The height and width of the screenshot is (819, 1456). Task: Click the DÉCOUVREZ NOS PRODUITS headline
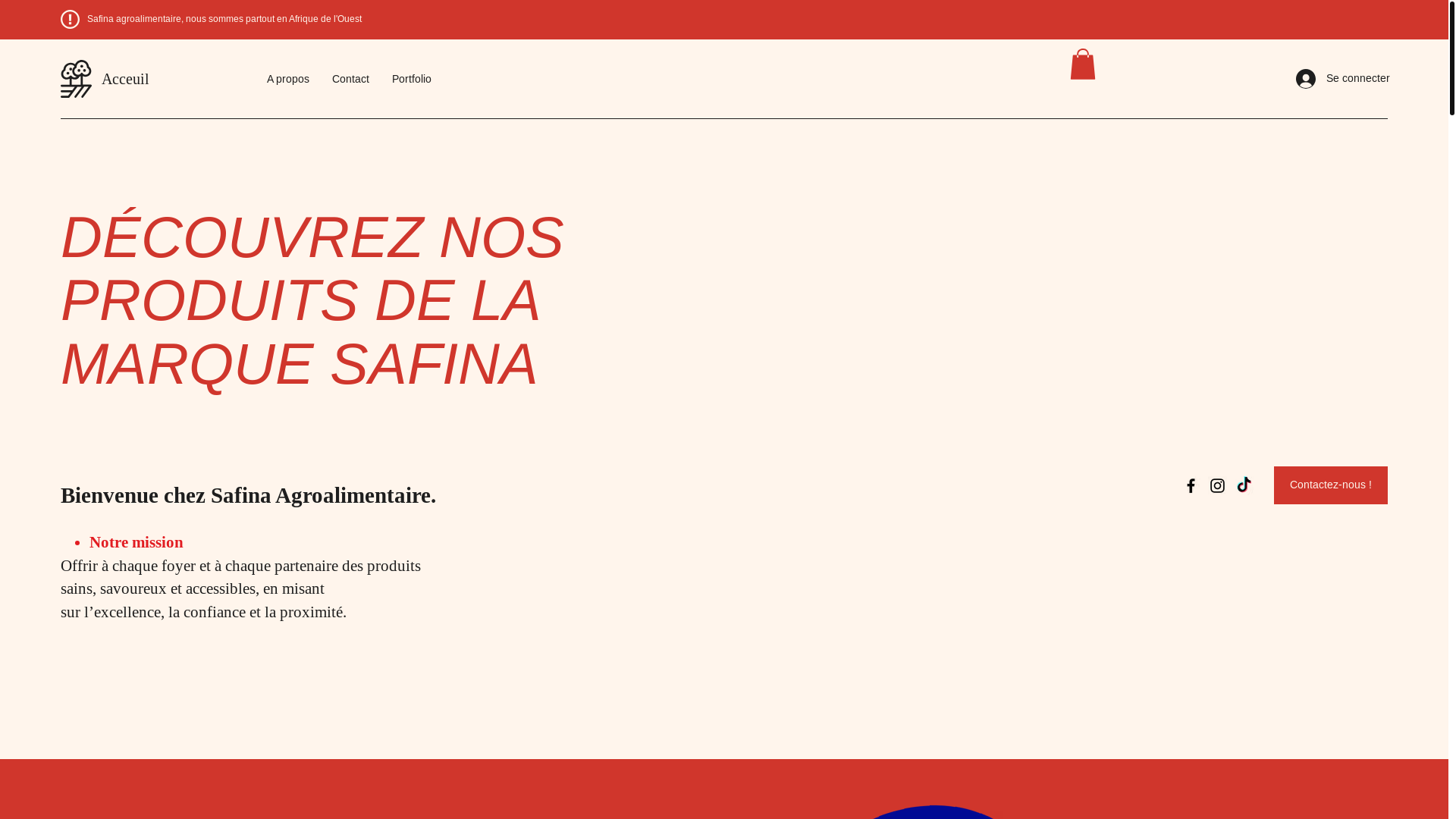312,301
